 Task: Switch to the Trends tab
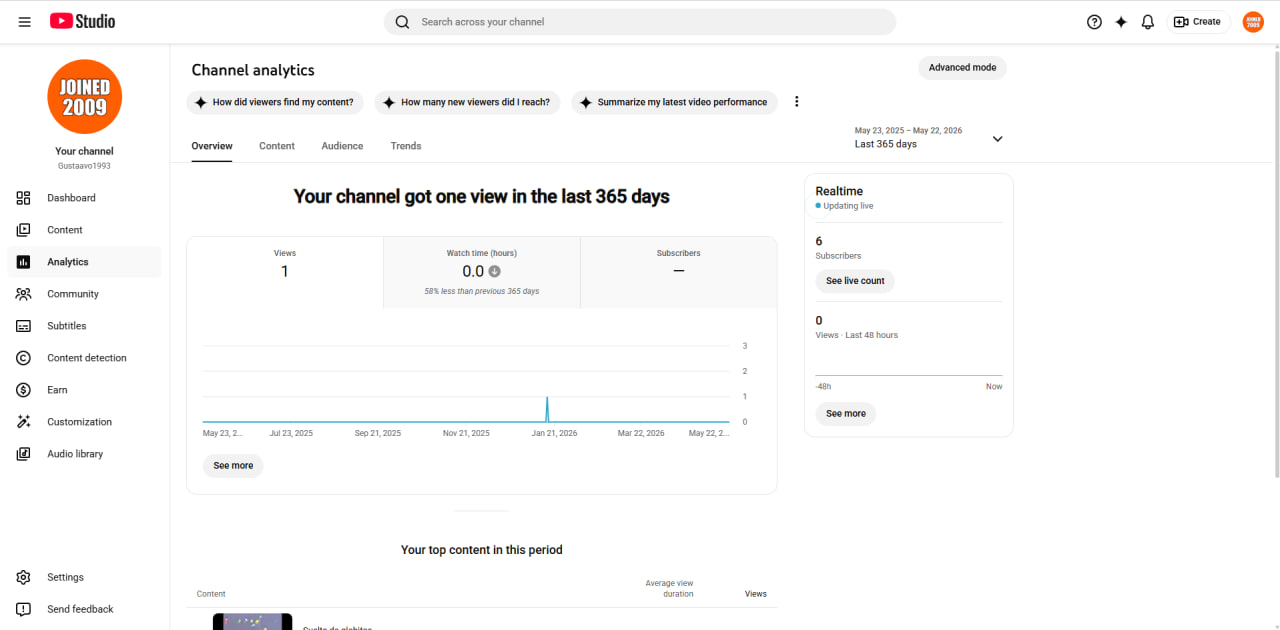coord(406,146)
